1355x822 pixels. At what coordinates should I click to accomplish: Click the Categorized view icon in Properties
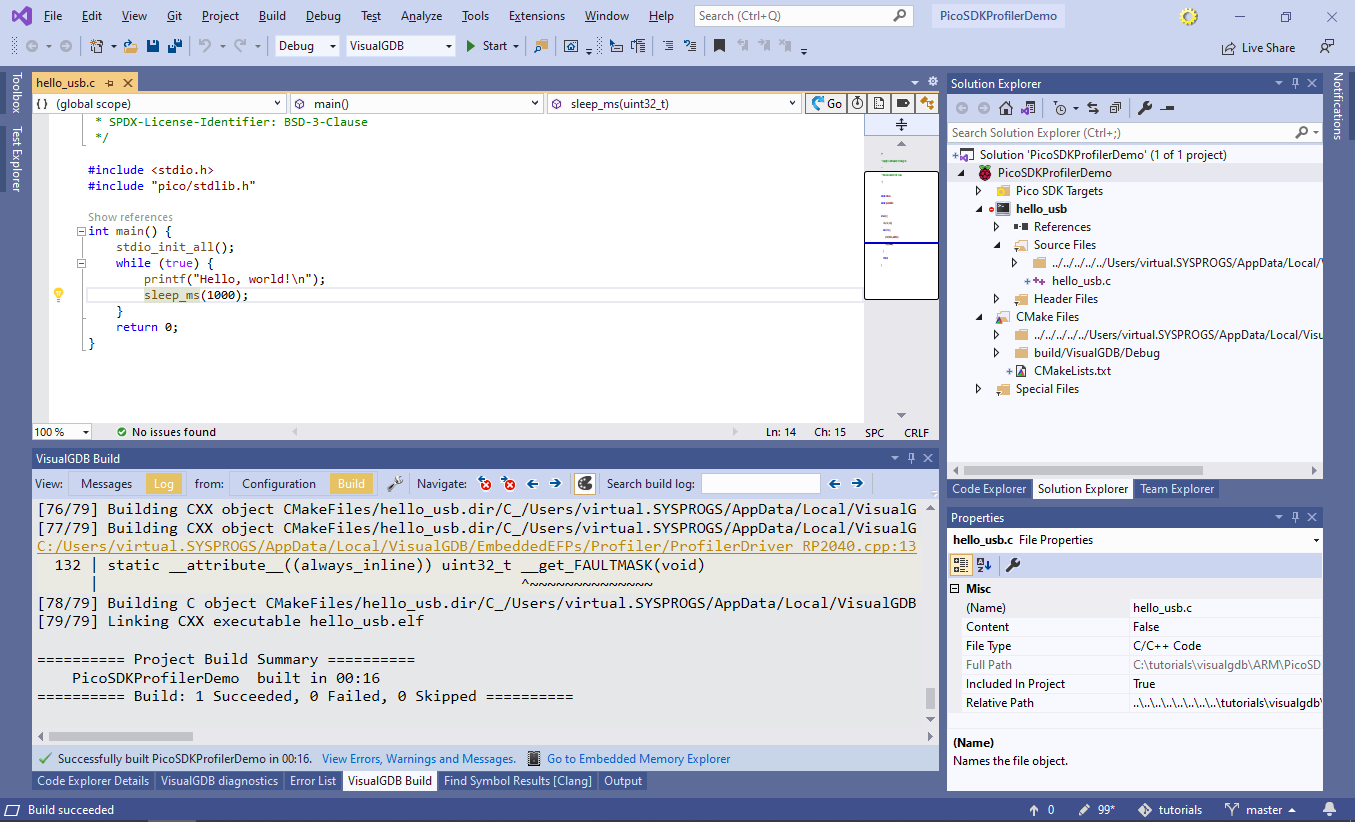(x=961, y=565)
